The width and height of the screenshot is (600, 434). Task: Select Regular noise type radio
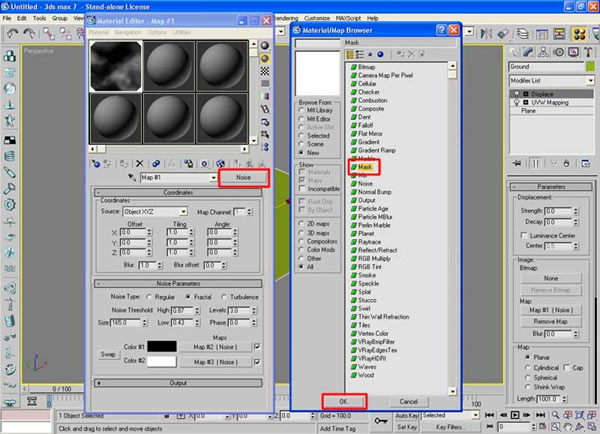[149, 297]
